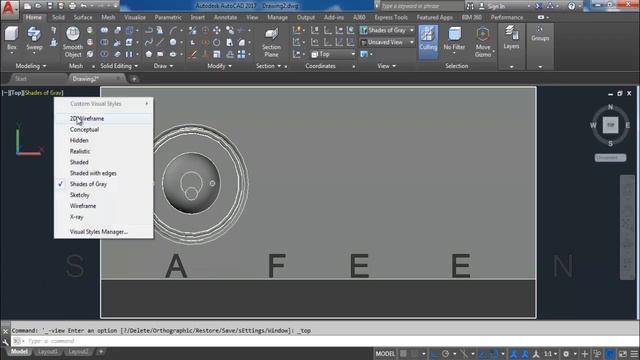Click the navigation bar on the right edge
Viewport: 640px width, 360px height.
[627, 227]
